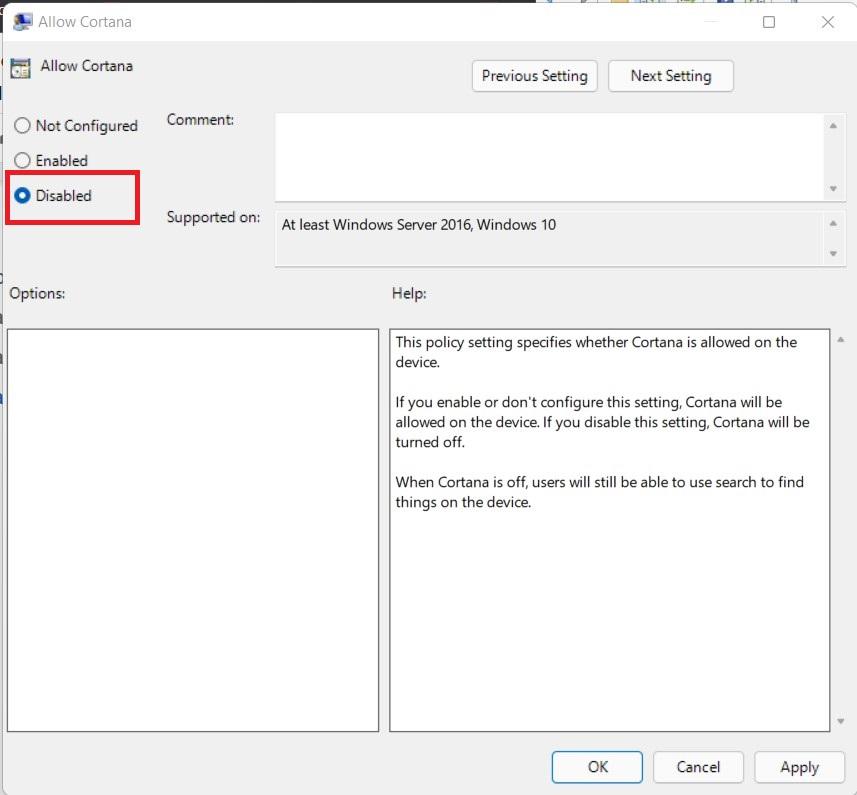Click inside the Comment text box
The height and width of the screenshot is (795, 857).
pos(548,157)
